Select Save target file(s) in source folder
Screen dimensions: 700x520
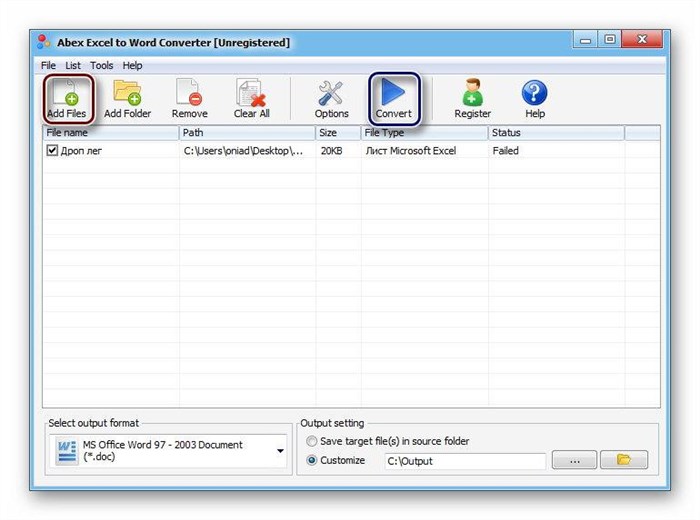[x=312, y=441]
